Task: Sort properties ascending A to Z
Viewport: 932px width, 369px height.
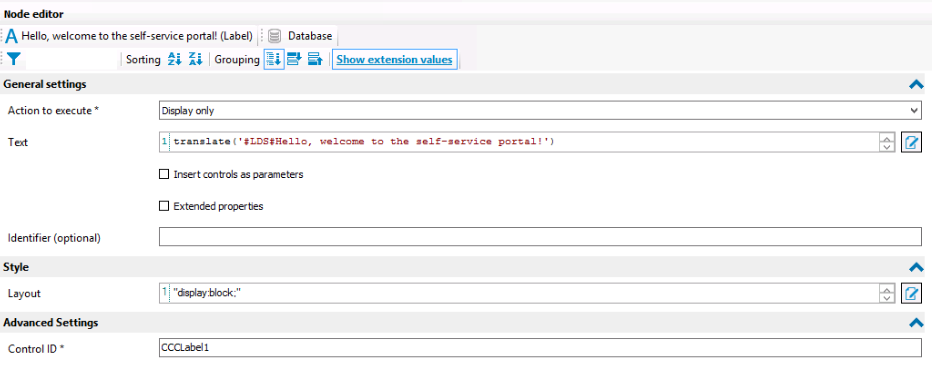Action: pyautogui.click(x=174, y=59)
